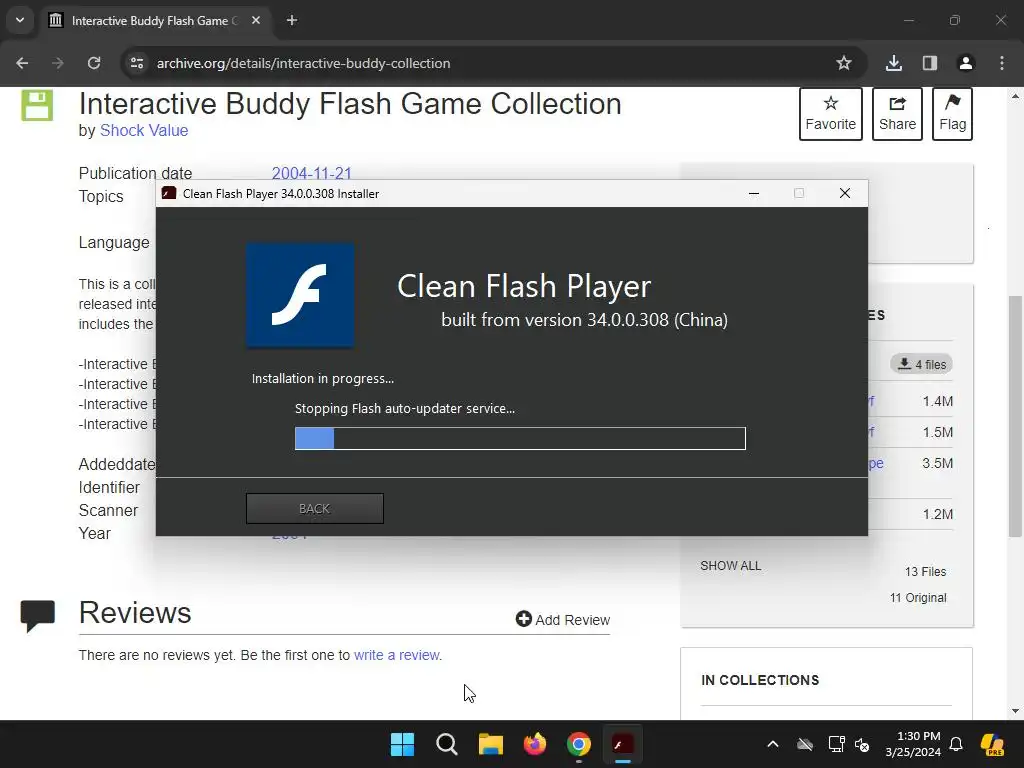The width and height of the screenshot is (1024, 768).
Task: Click the installer title bar Flash icon
Action: pos(169,193)
